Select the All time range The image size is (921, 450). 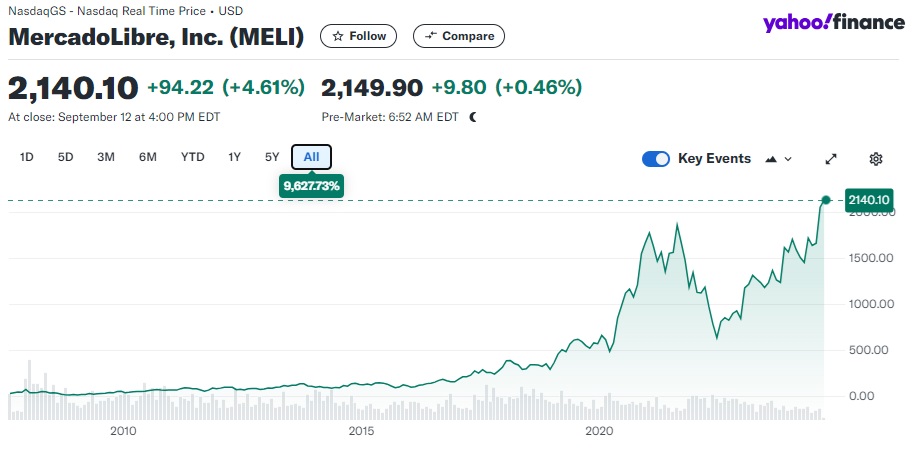311,157
